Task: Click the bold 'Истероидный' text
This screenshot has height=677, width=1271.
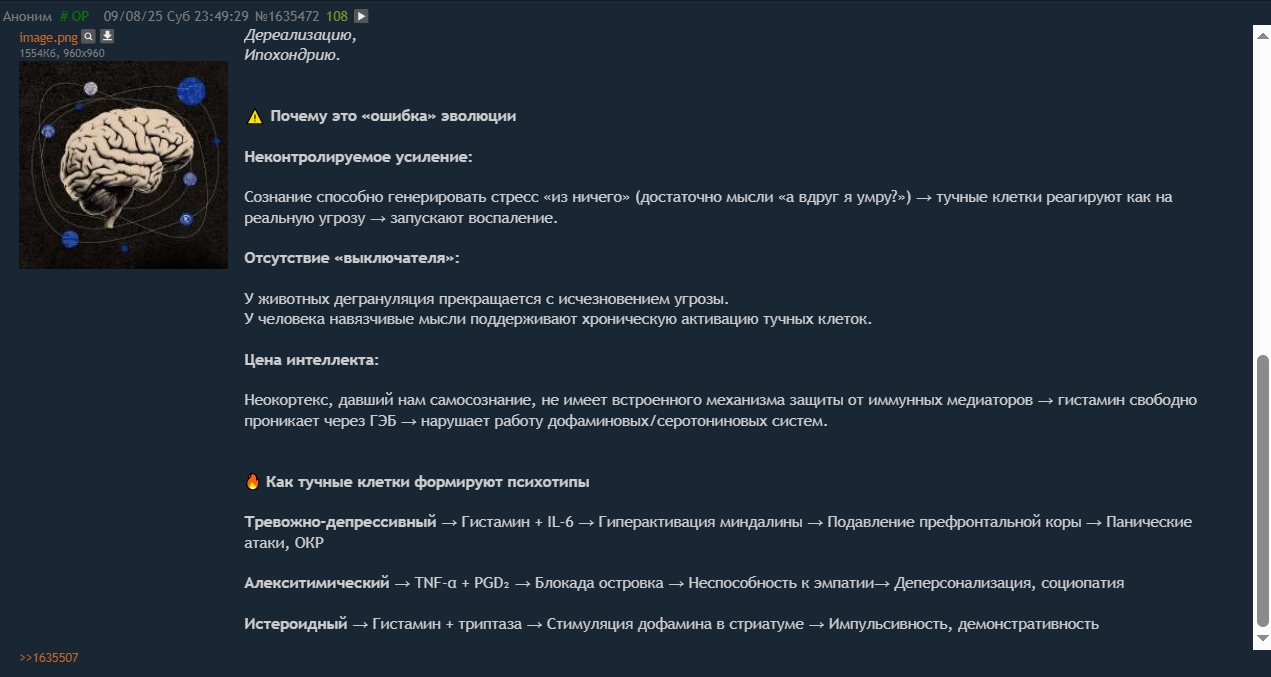Action: tap(295, 624)
